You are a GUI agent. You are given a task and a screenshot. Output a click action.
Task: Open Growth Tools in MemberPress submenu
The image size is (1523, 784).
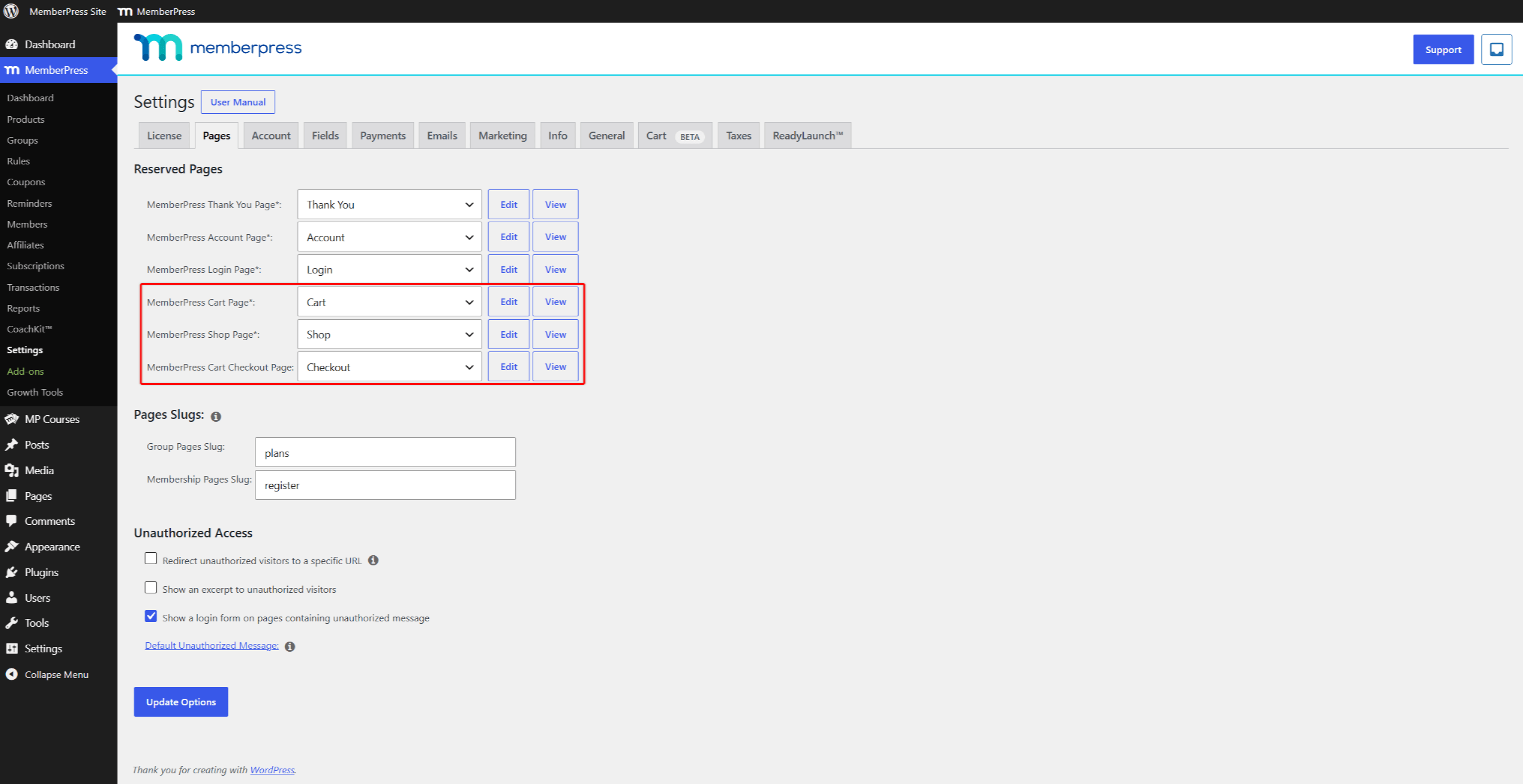(x=35, y=392)
